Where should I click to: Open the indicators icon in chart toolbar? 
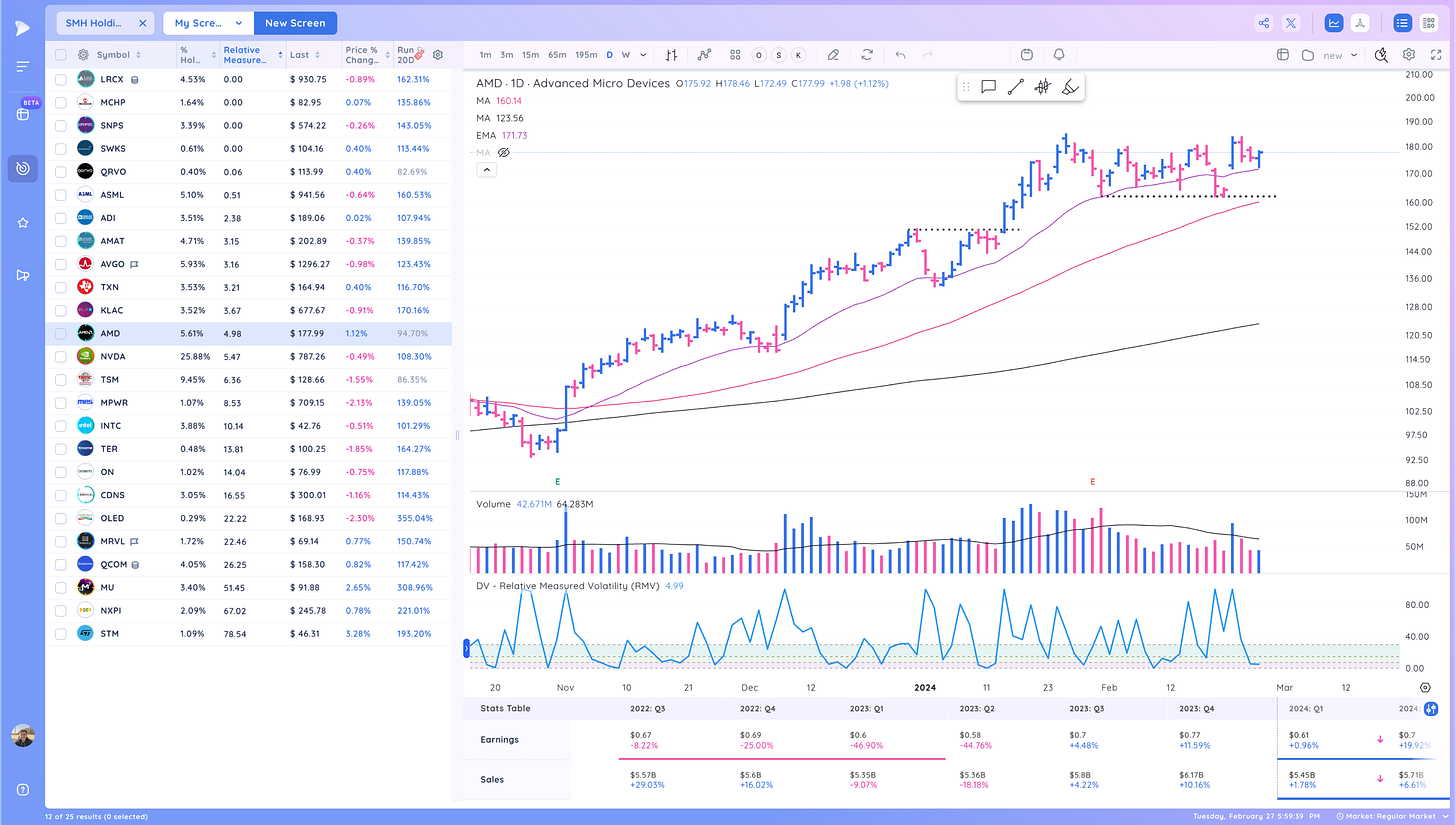[704, 55]
